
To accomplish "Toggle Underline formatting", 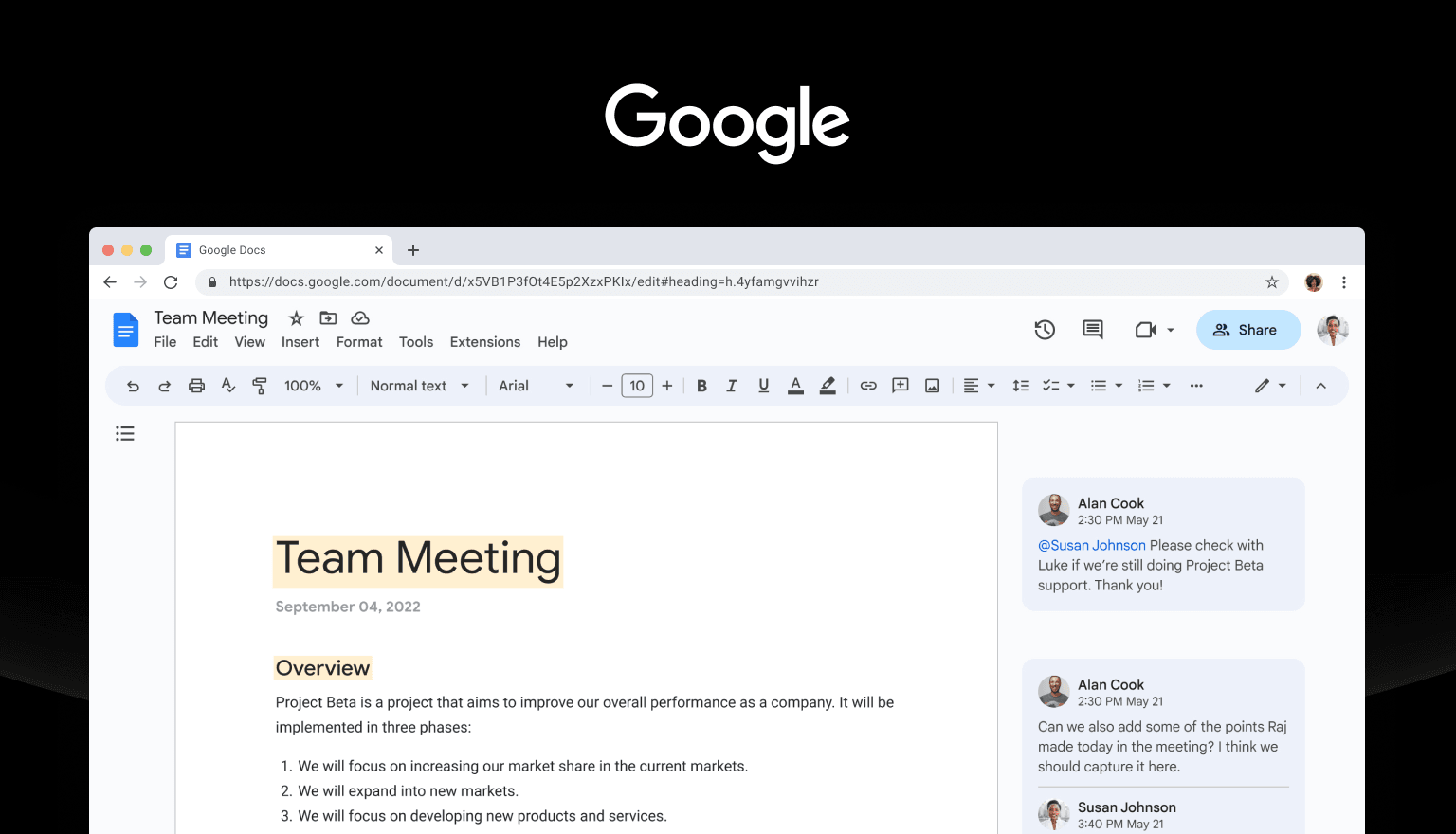I will tap(763, 386).
